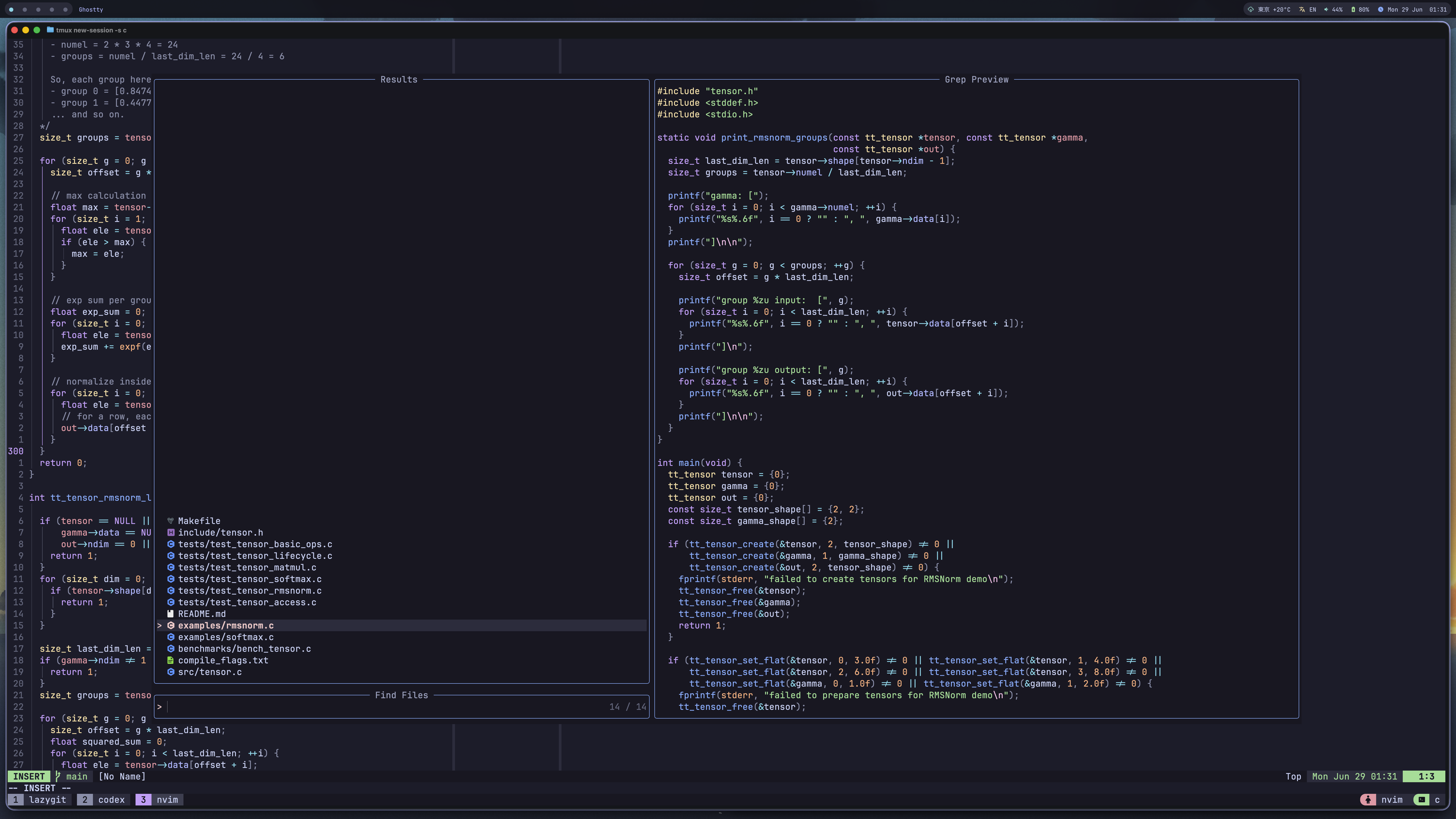This screenshot has height=819, width=1456.
Task: Click the battery 80% indicator
Action: point(1360,10)
